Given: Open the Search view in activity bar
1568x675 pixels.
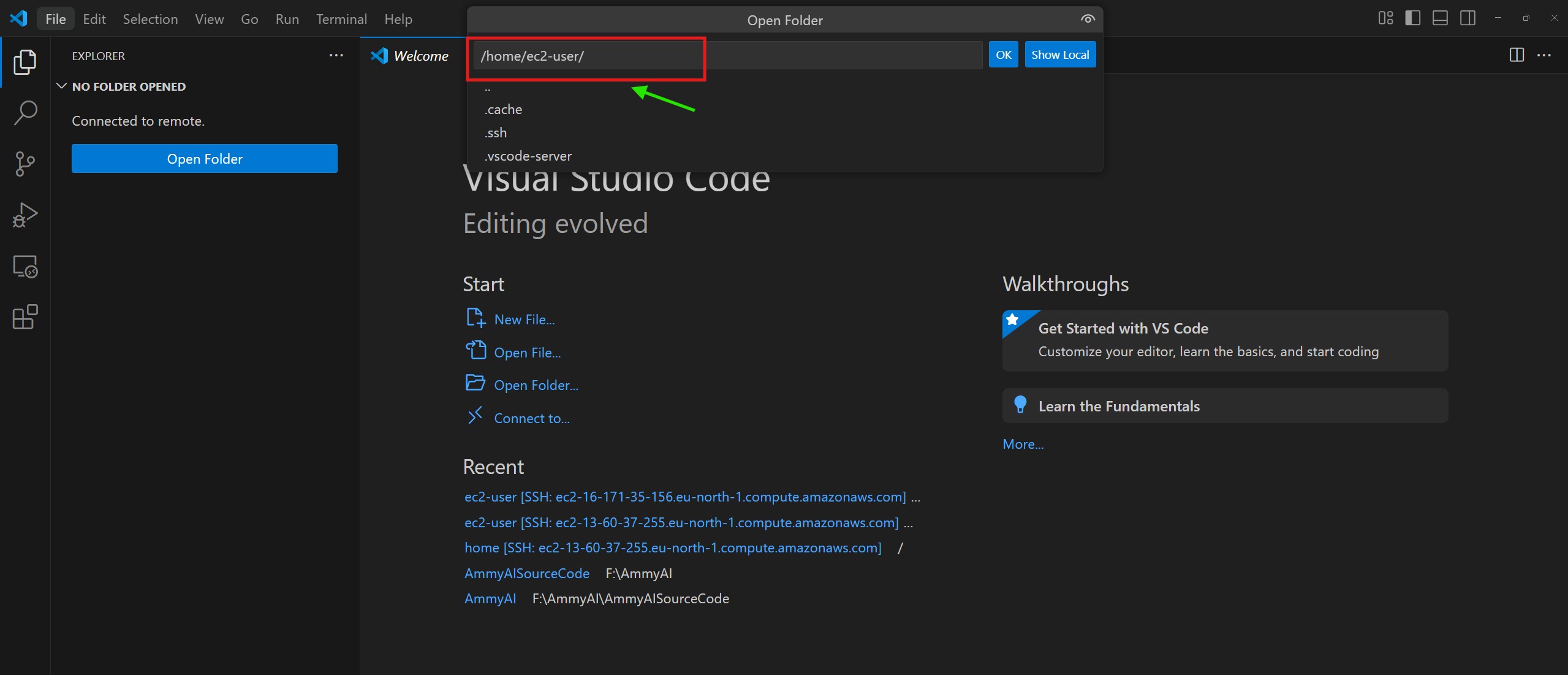Looking at the screenshot, I should tap(25, 113).
